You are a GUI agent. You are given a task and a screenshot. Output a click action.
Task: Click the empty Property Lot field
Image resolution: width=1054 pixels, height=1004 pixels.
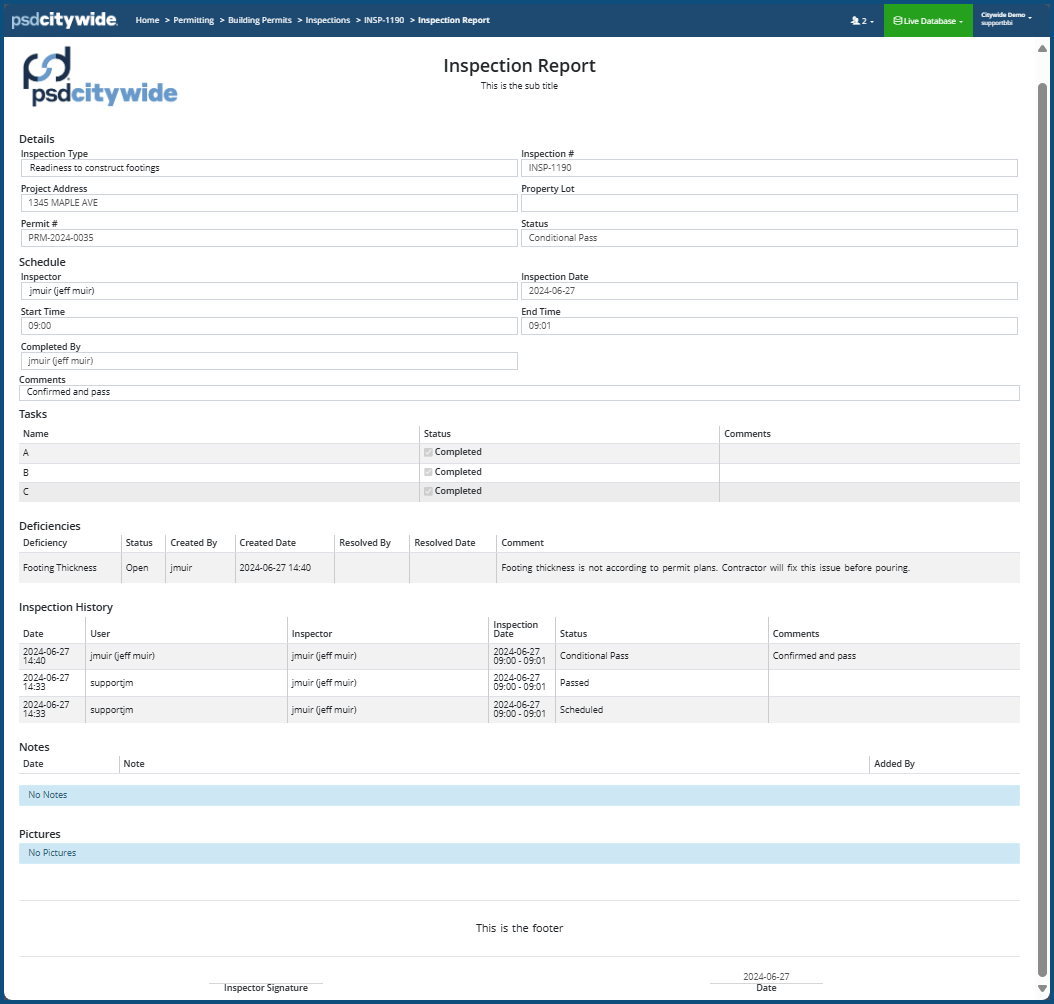click(x=769, y=203)
